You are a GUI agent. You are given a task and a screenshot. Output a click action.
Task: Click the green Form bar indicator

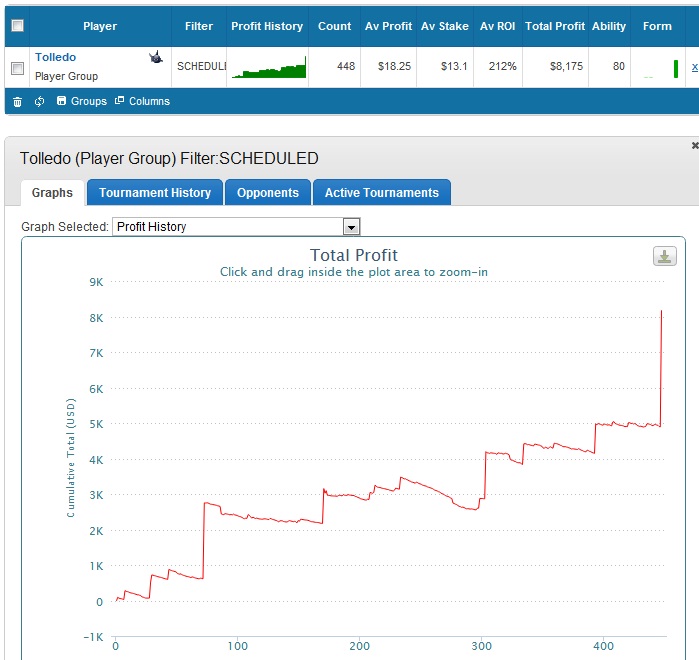tap(676, 69)
